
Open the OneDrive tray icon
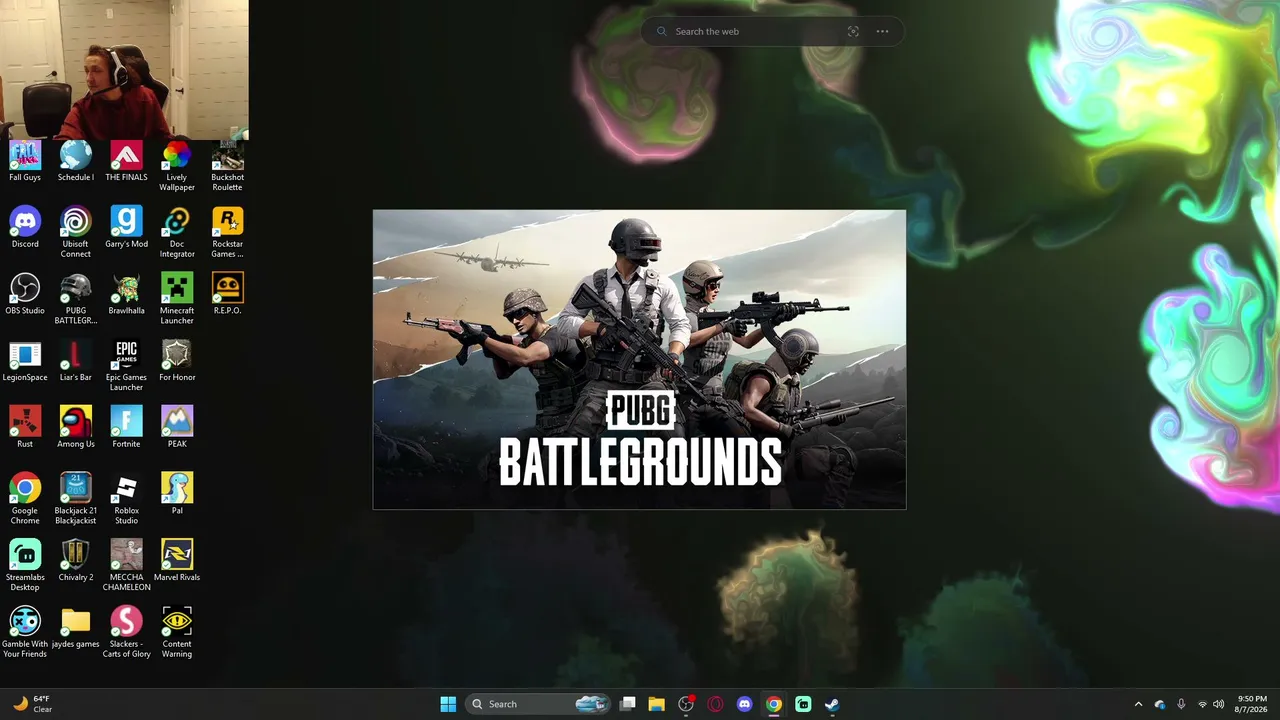(1160, 704)
